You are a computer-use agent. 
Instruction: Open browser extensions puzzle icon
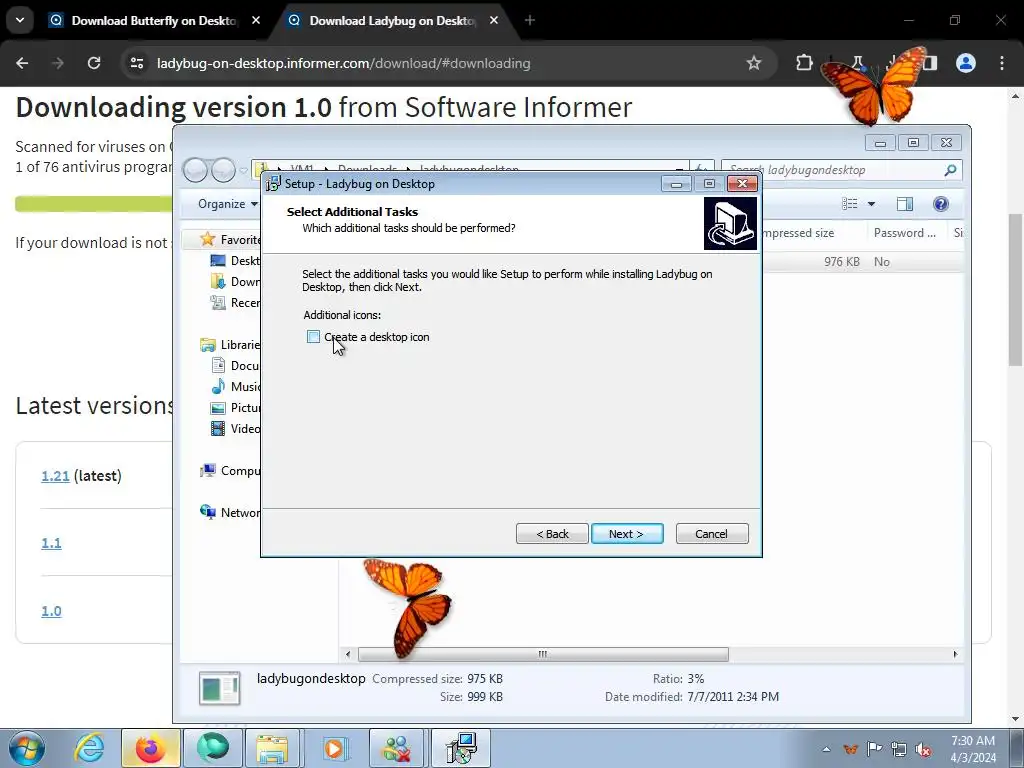coord(804,63)
